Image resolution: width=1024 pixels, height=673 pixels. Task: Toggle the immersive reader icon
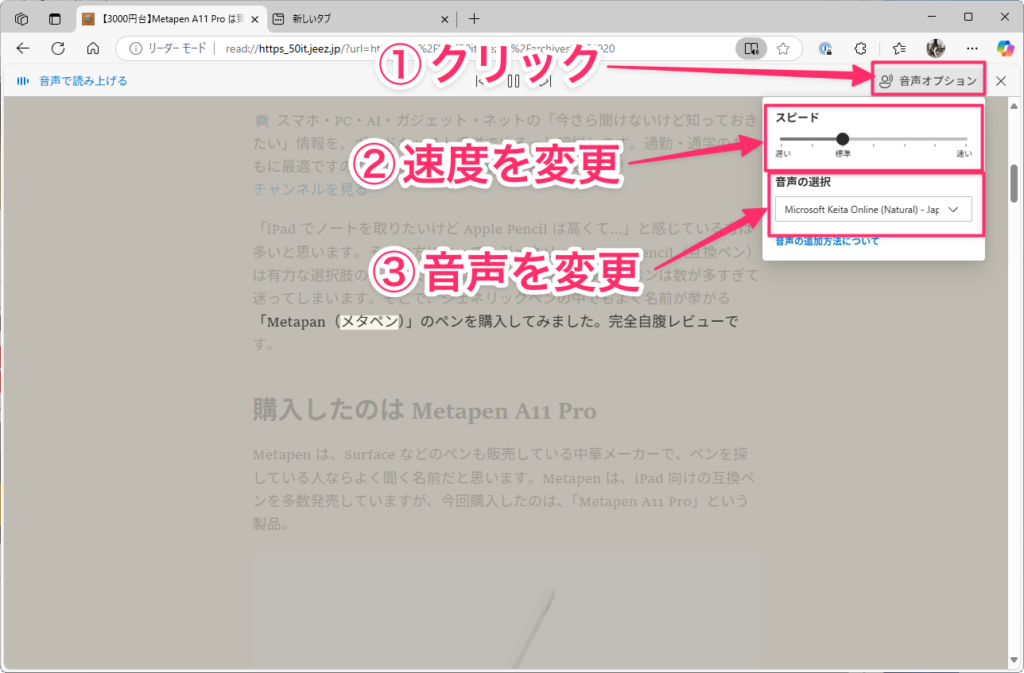click(x=751, y=48)
